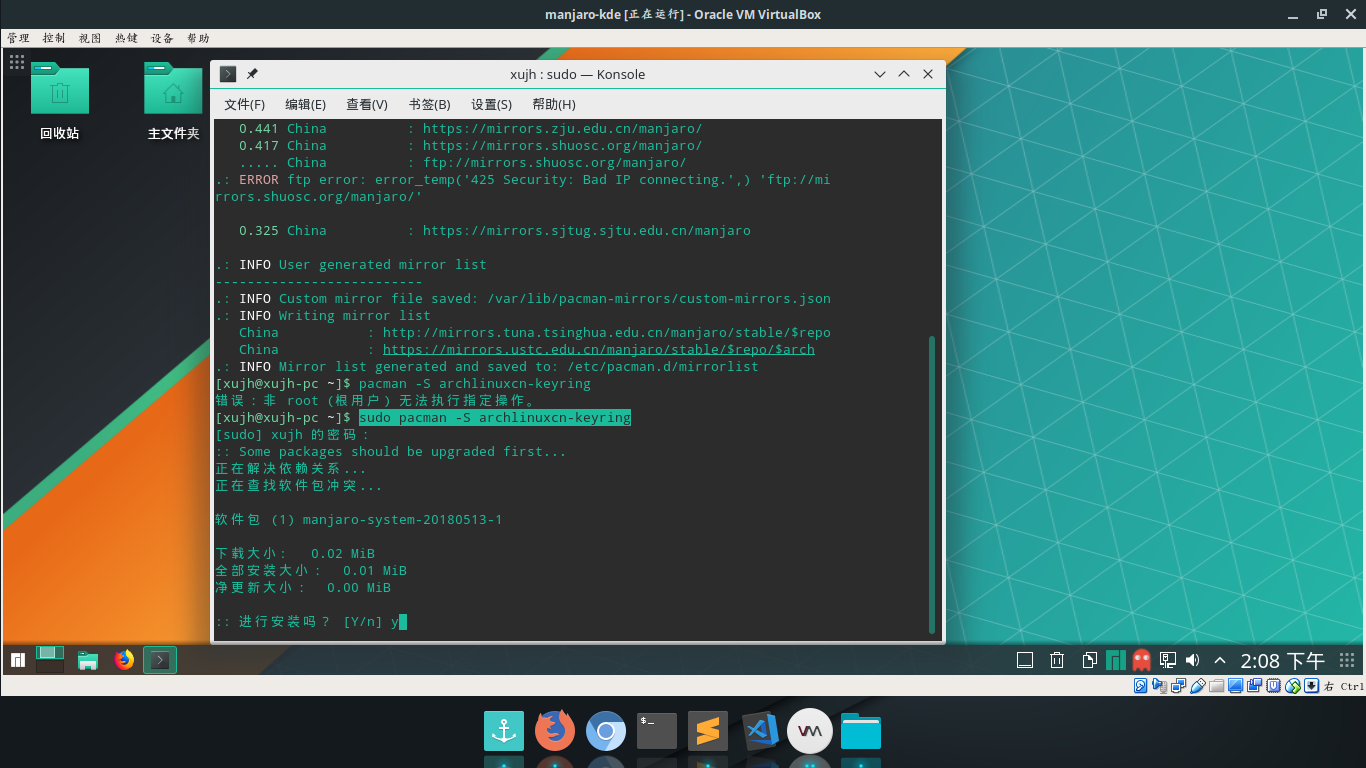Open the trash tray icon
The image size is (1366, 768).
point(1057,660)
